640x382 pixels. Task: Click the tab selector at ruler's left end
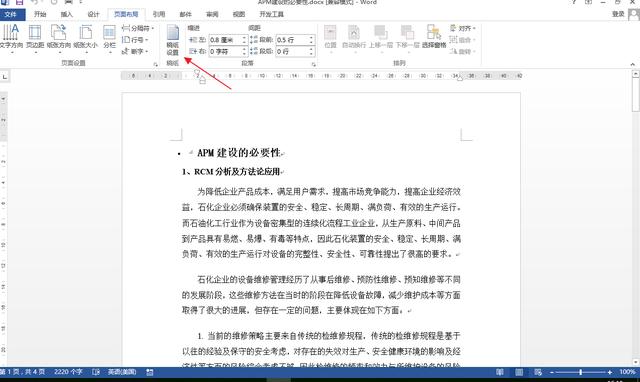coord(4,76)
